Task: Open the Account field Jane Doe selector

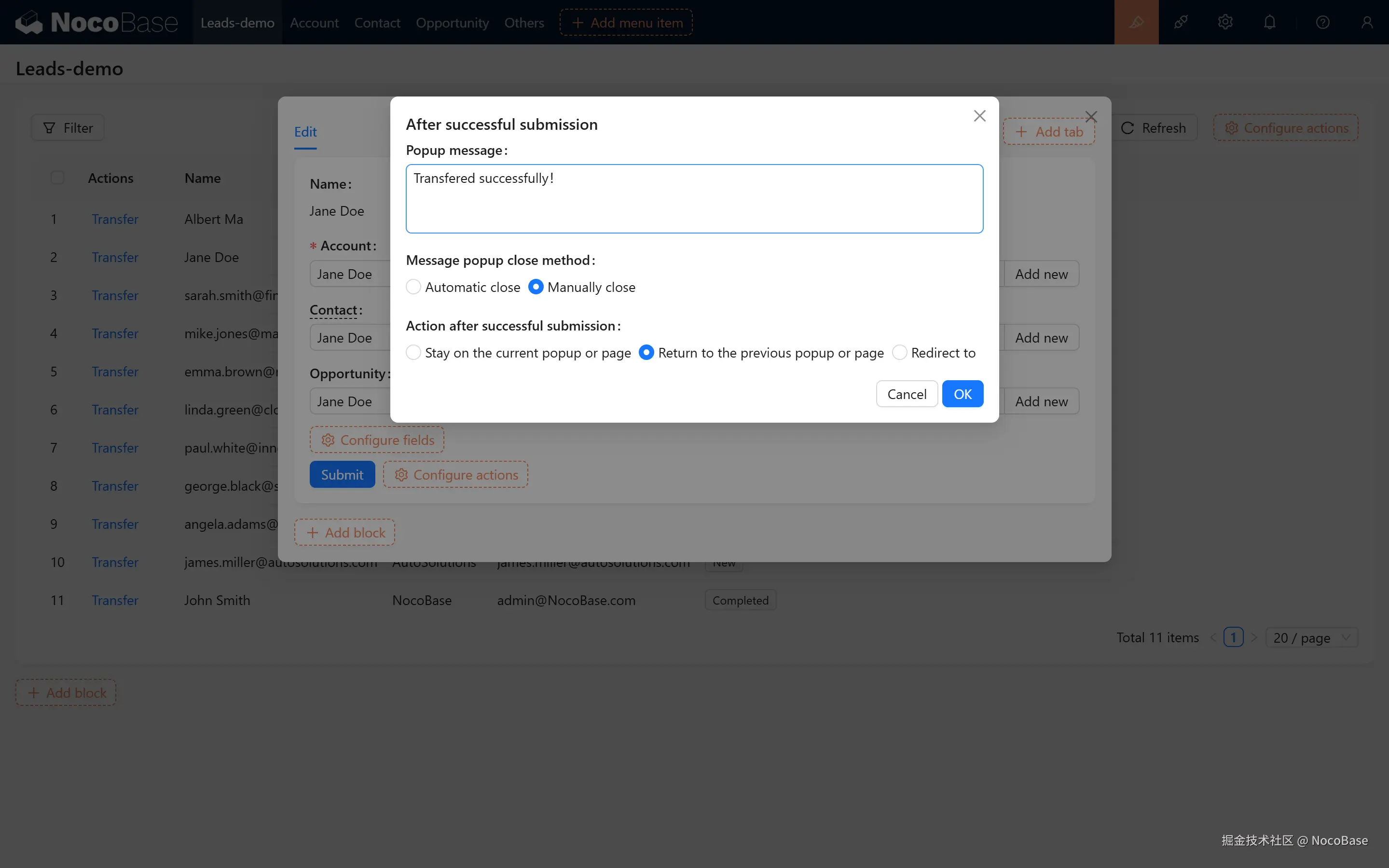Action: 350,274
